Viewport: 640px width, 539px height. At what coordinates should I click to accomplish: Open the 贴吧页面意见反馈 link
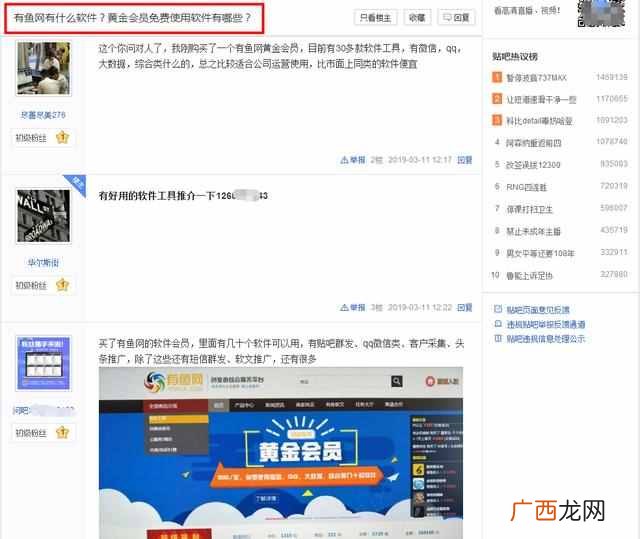[x=538, y=310]
